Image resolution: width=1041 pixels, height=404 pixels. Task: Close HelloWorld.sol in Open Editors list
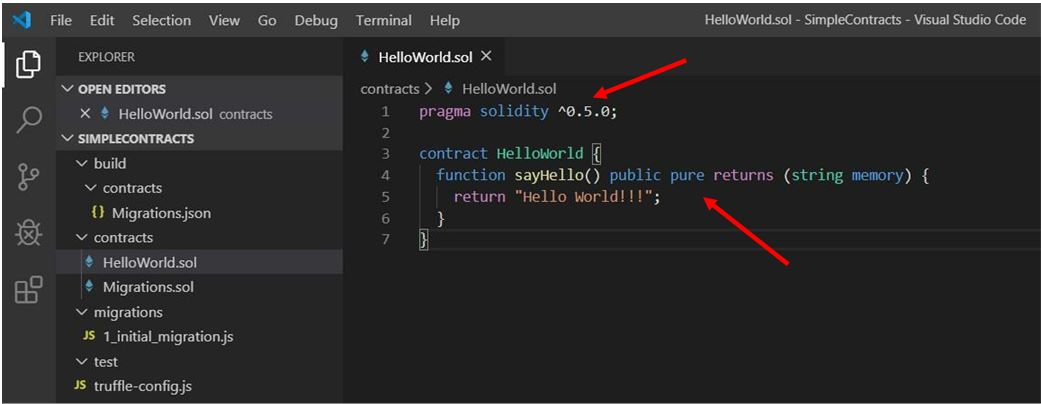click(85, 114)
